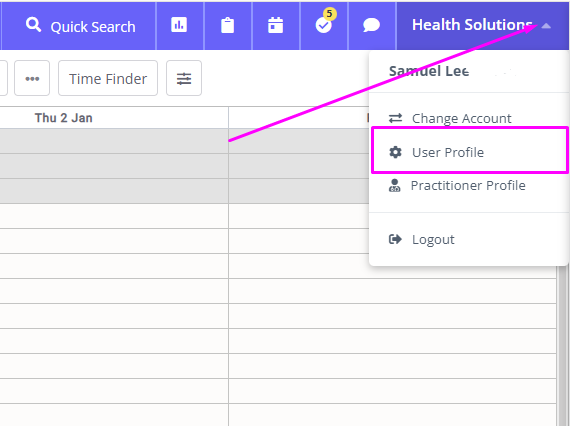Click the Logout exit arrow icon
The image size is (570, 426).
395,239
